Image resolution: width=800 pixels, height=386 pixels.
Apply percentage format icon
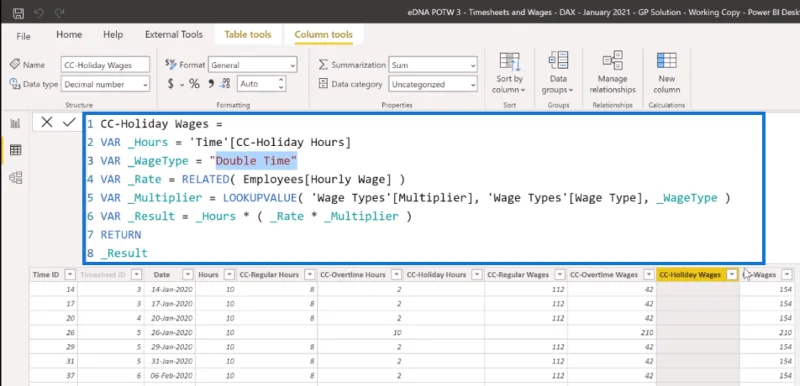pos(194,84)
